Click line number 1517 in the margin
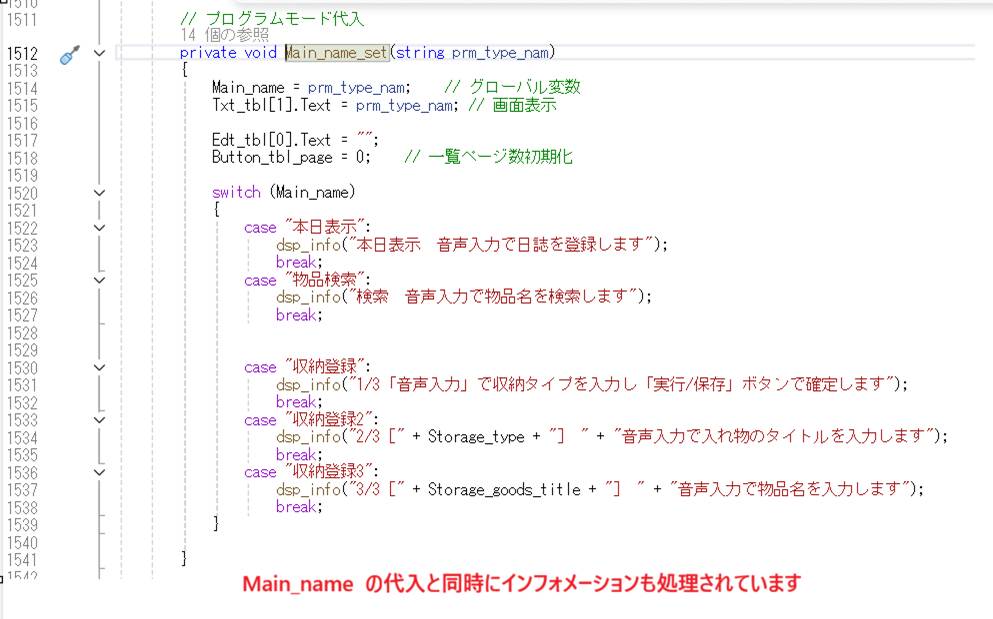The height and width of the screenshot is (619, 993). coord(21,141)
